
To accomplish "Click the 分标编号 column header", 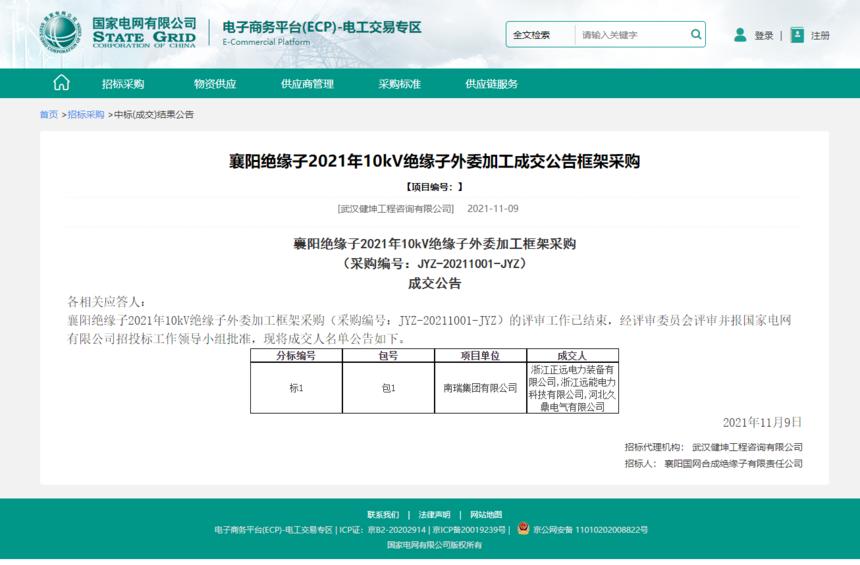I will pyautogui.click(x=296, y=355).
